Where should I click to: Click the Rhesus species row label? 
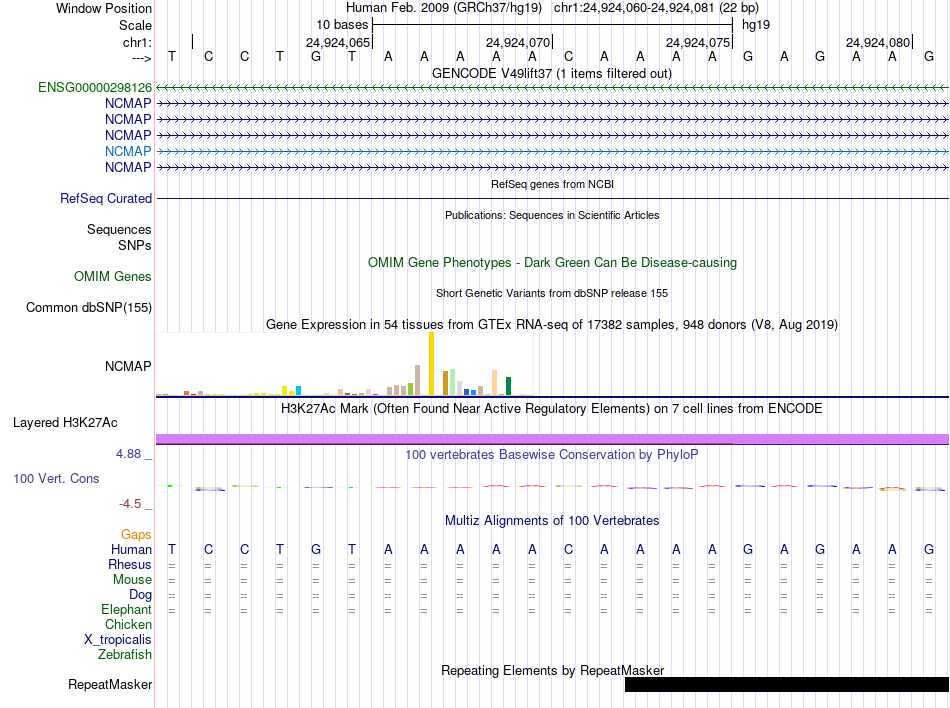coord(130,564)
